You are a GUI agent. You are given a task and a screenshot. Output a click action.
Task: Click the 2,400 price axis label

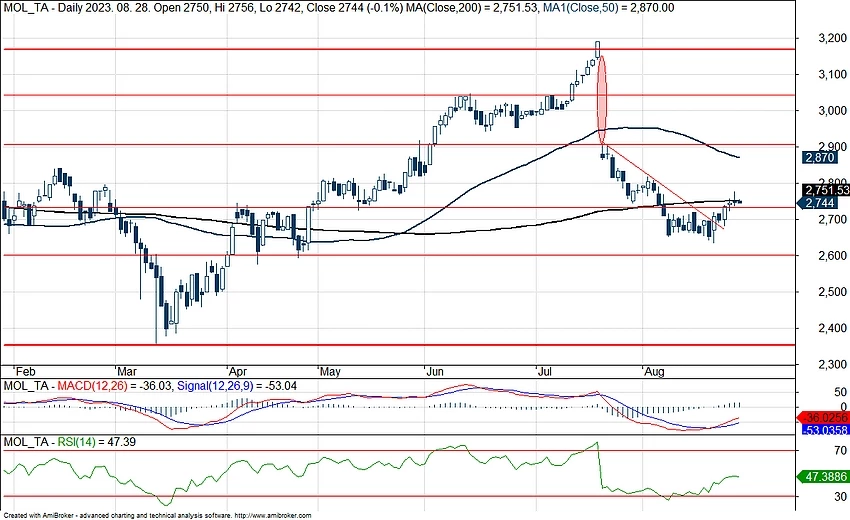coord(832,328)
